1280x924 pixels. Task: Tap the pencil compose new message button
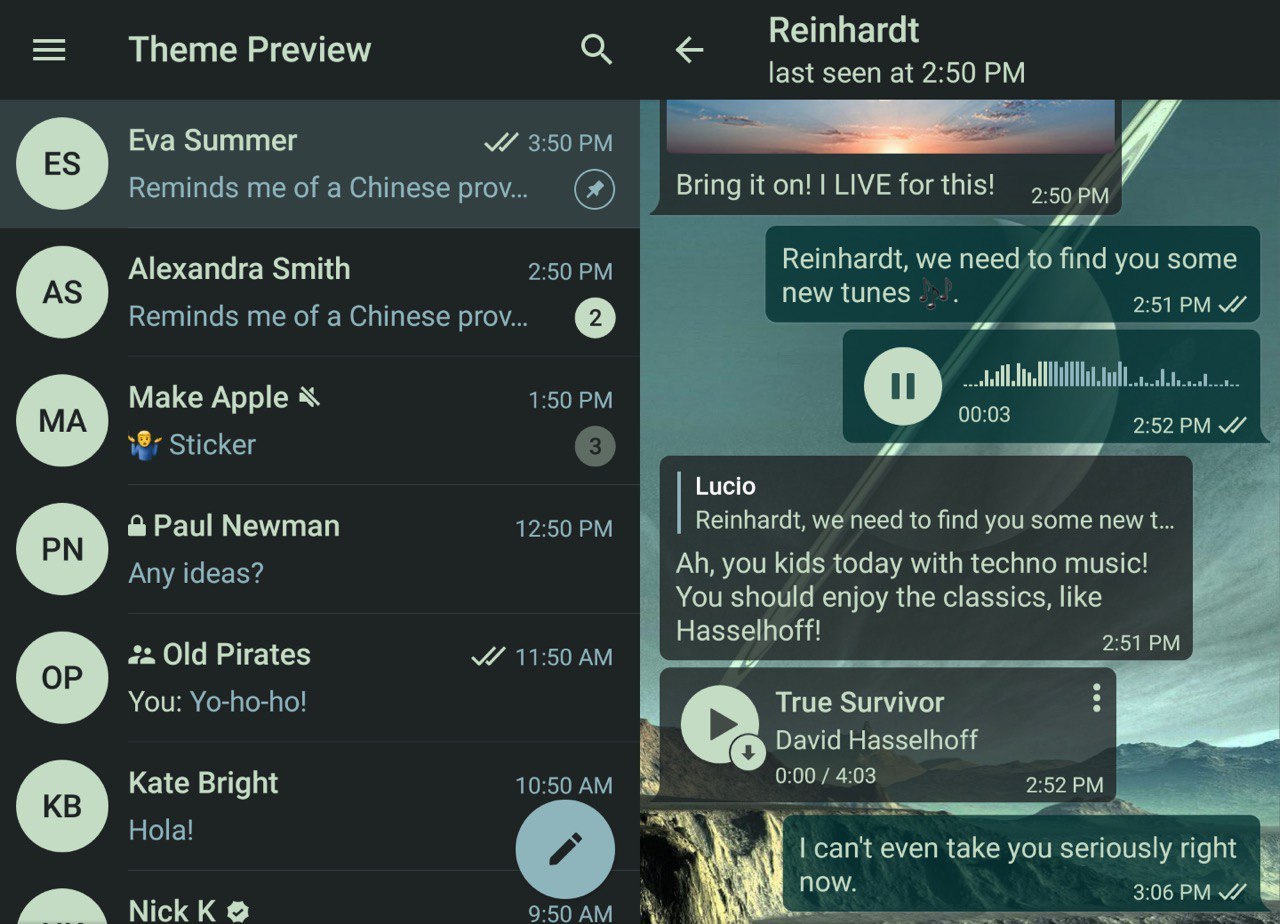(x=565, y=849)
